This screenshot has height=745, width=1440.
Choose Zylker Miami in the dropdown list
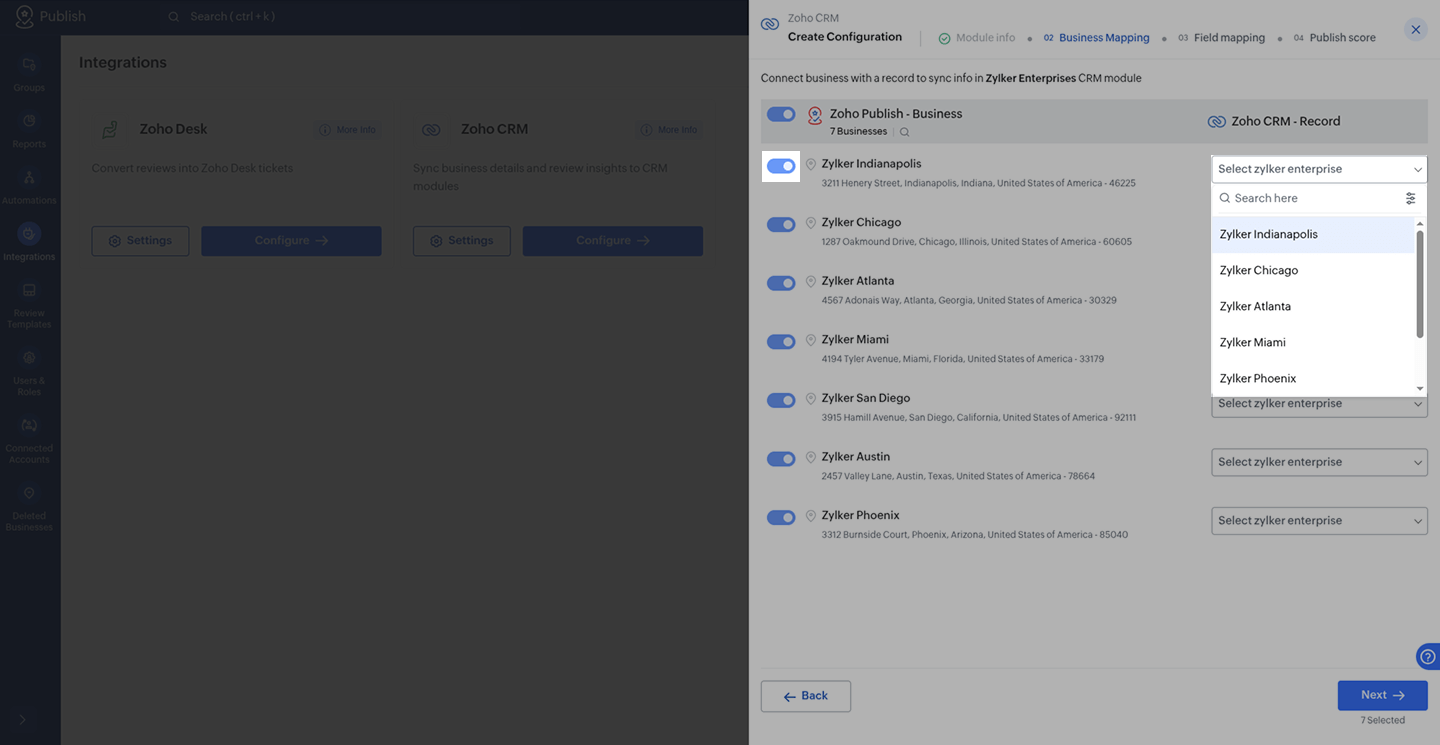click(1252, 342)
